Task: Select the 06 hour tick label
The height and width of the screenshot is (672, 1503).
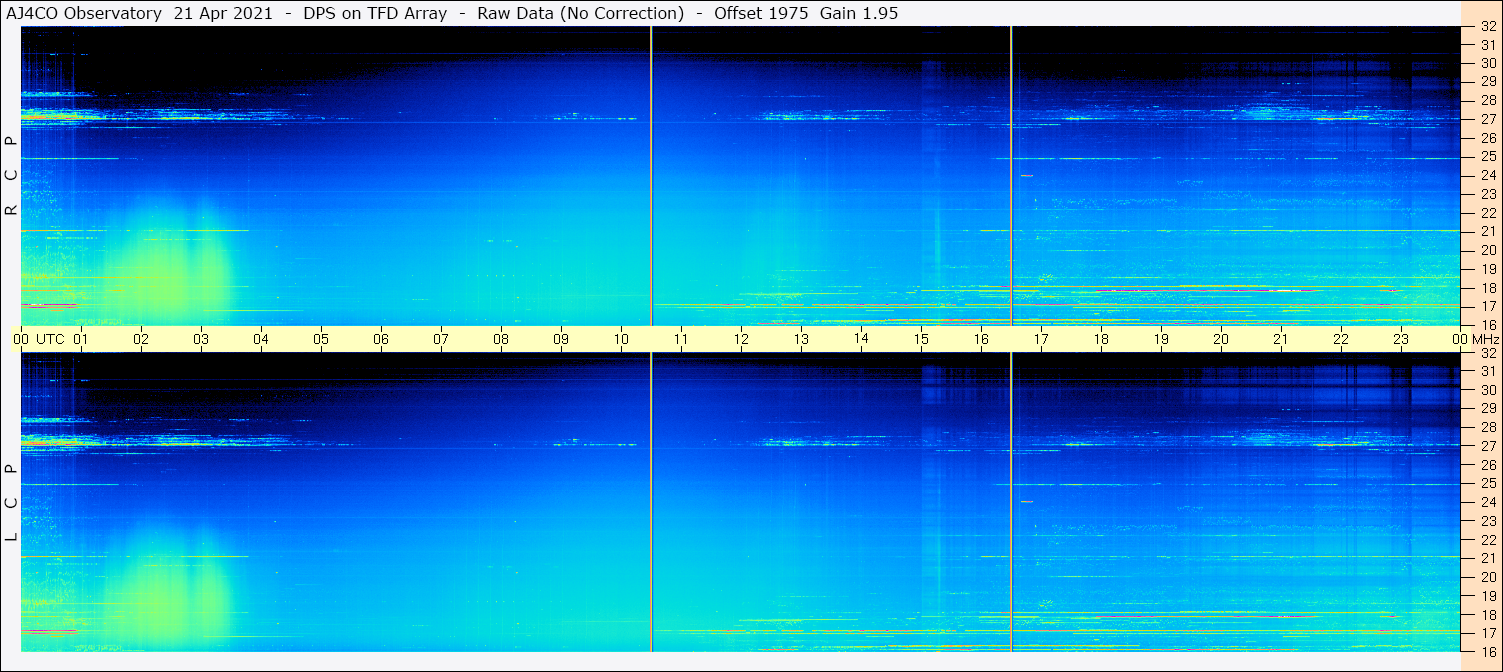Action: point(381,339)
